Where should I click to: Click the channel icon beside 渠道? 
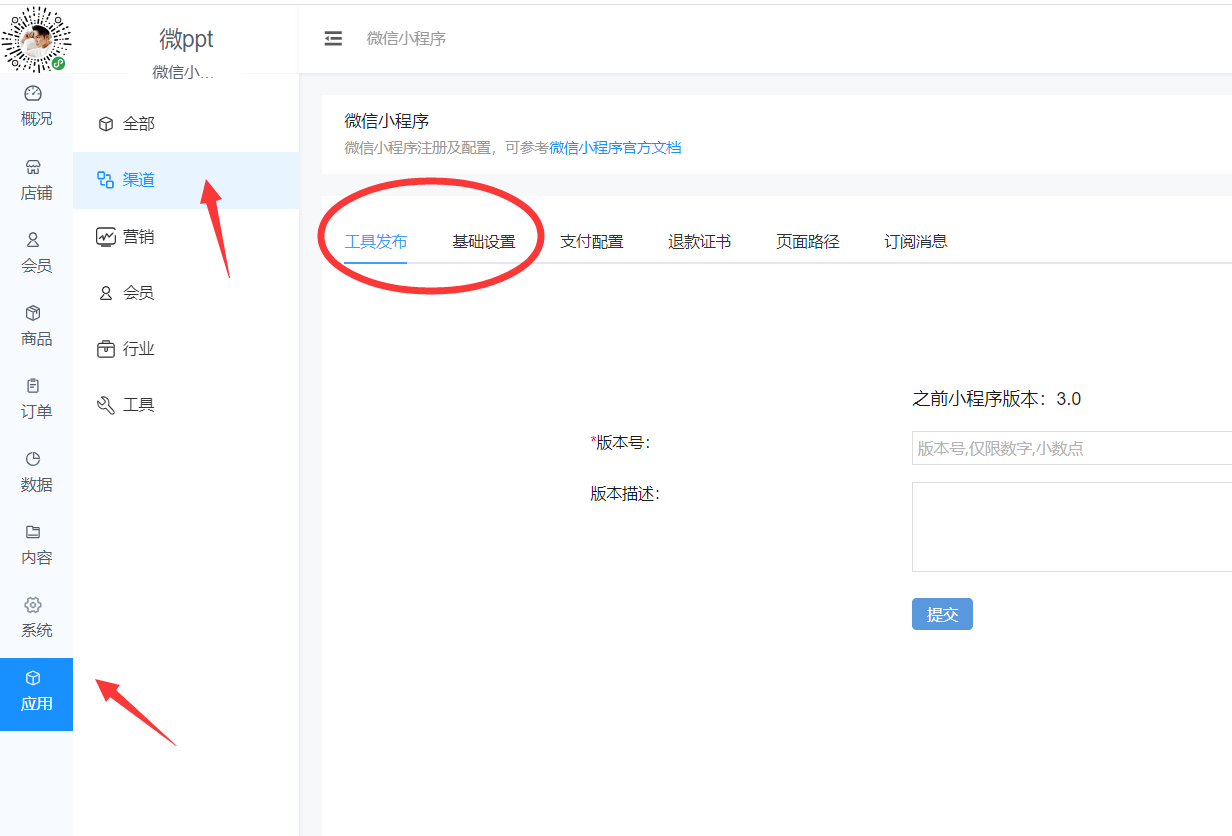pyautogui.click(x=105, y=180)
